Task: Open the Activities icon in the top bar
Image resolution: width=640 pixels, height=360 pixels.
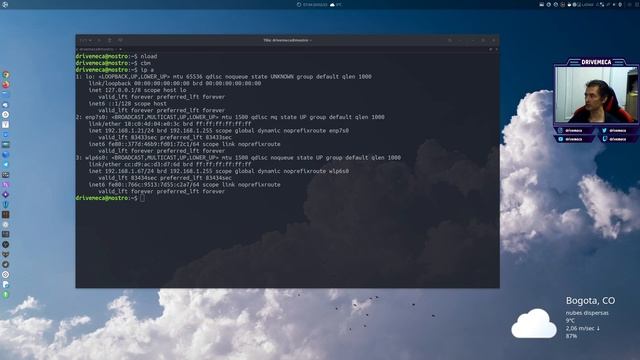Action: pos(5,4)
